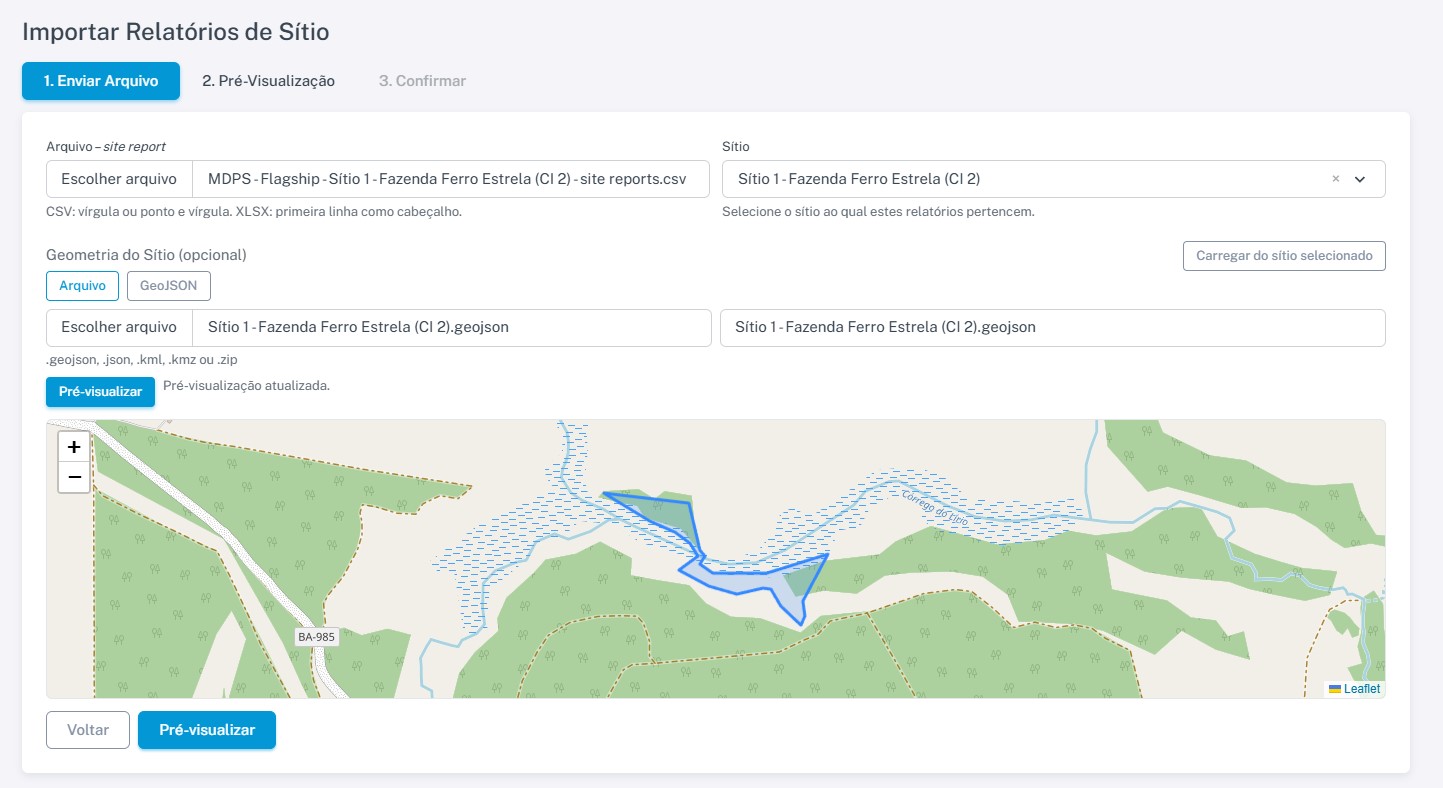Select the Confirmar step tab
1443x788 pixels.
422,81
